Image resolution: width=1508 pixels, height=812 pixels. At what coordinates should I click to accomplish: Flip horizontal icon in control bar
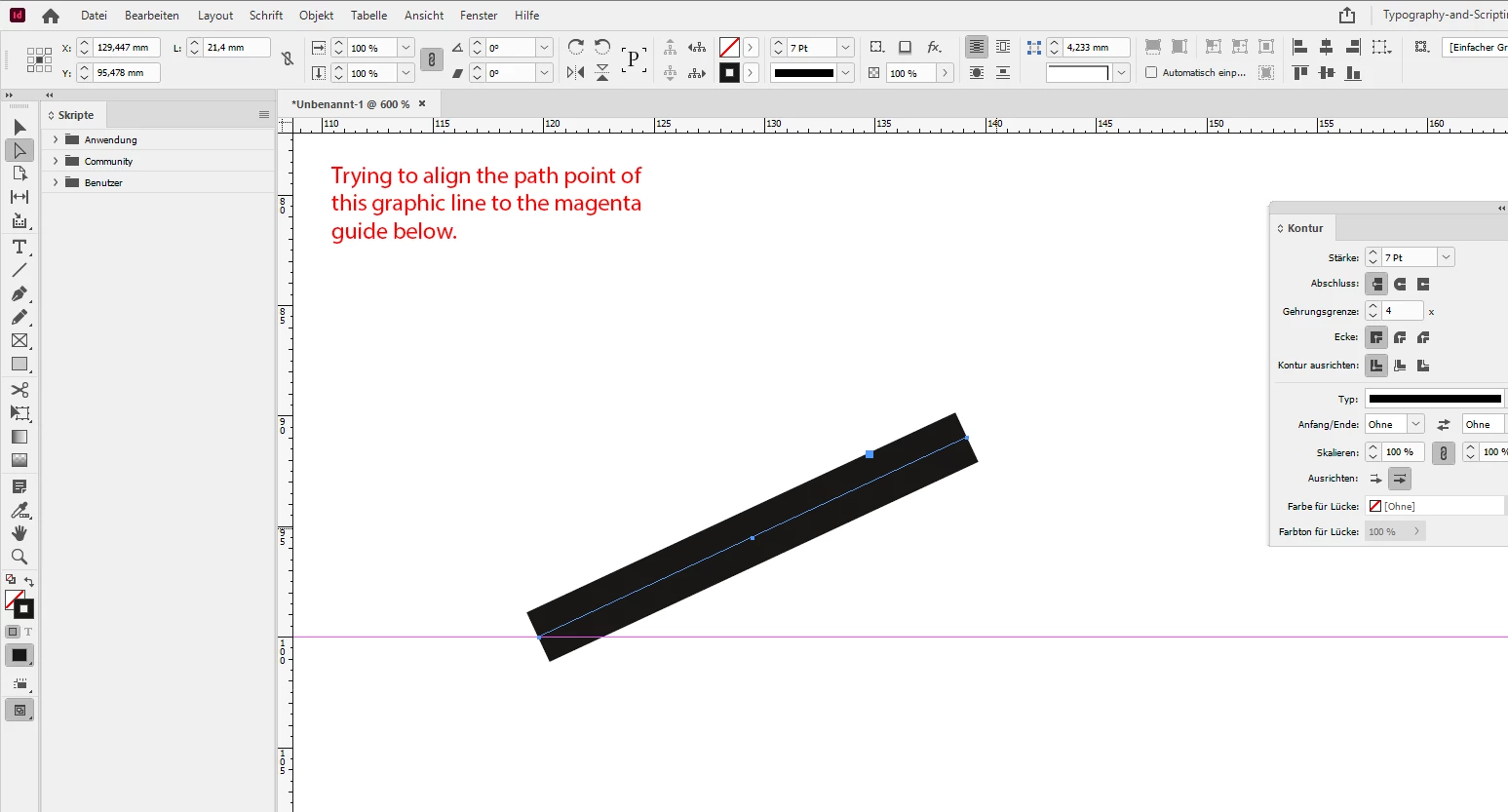point(576,72)
